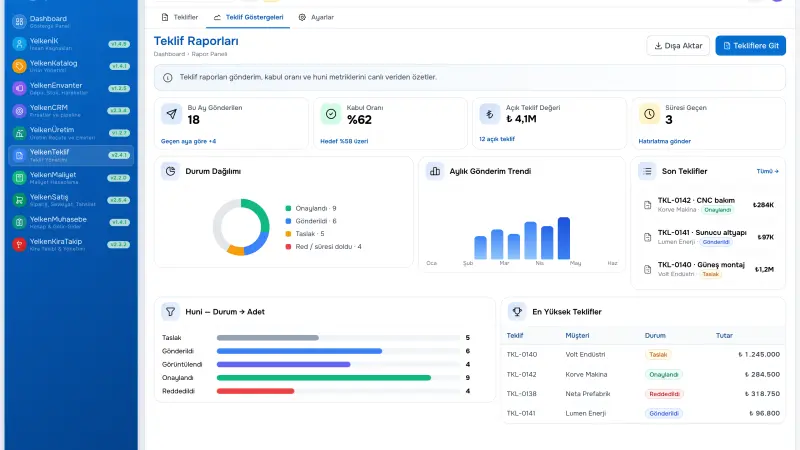Click the Teklif Raporları page title
This screenshot has width=800, height=450.
pyautogui.click(x=196, y=41)
